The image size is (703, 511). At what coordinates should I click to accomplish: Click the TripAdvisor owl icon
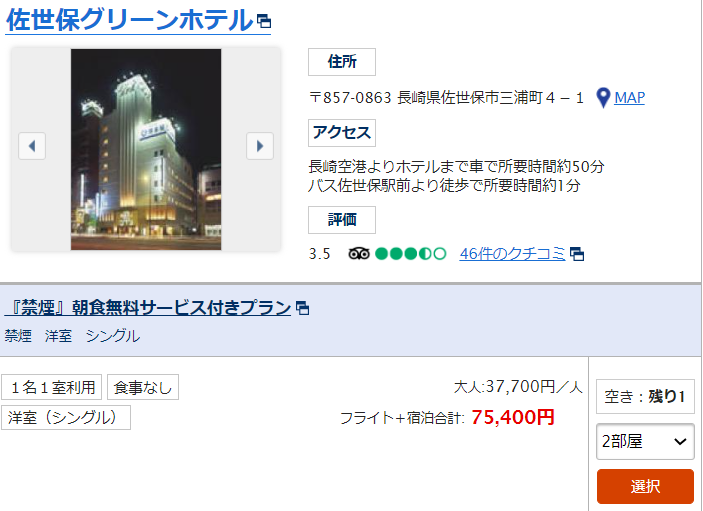(x=359, y=254)
